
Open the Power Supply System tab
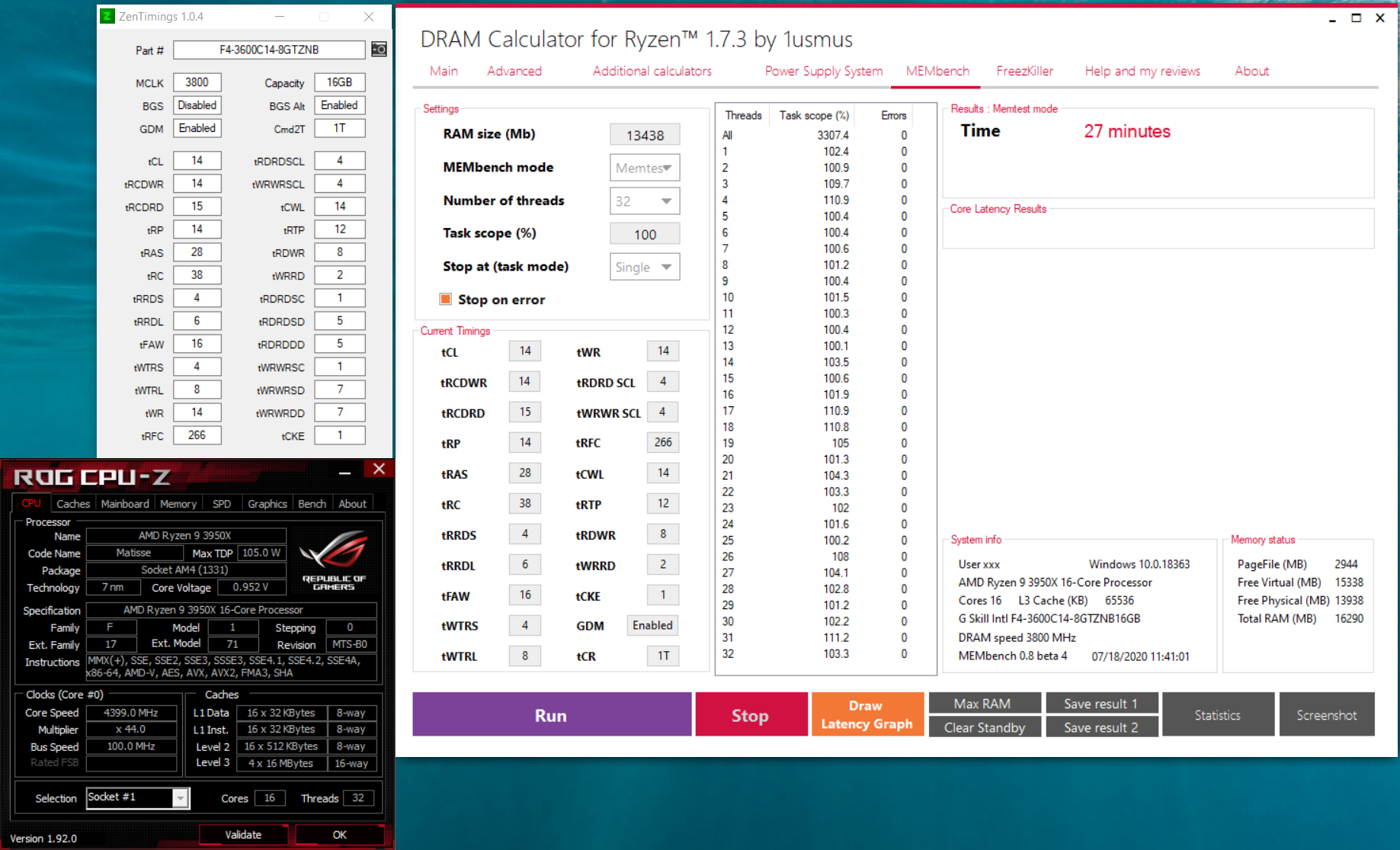click(x=824, y=71)
